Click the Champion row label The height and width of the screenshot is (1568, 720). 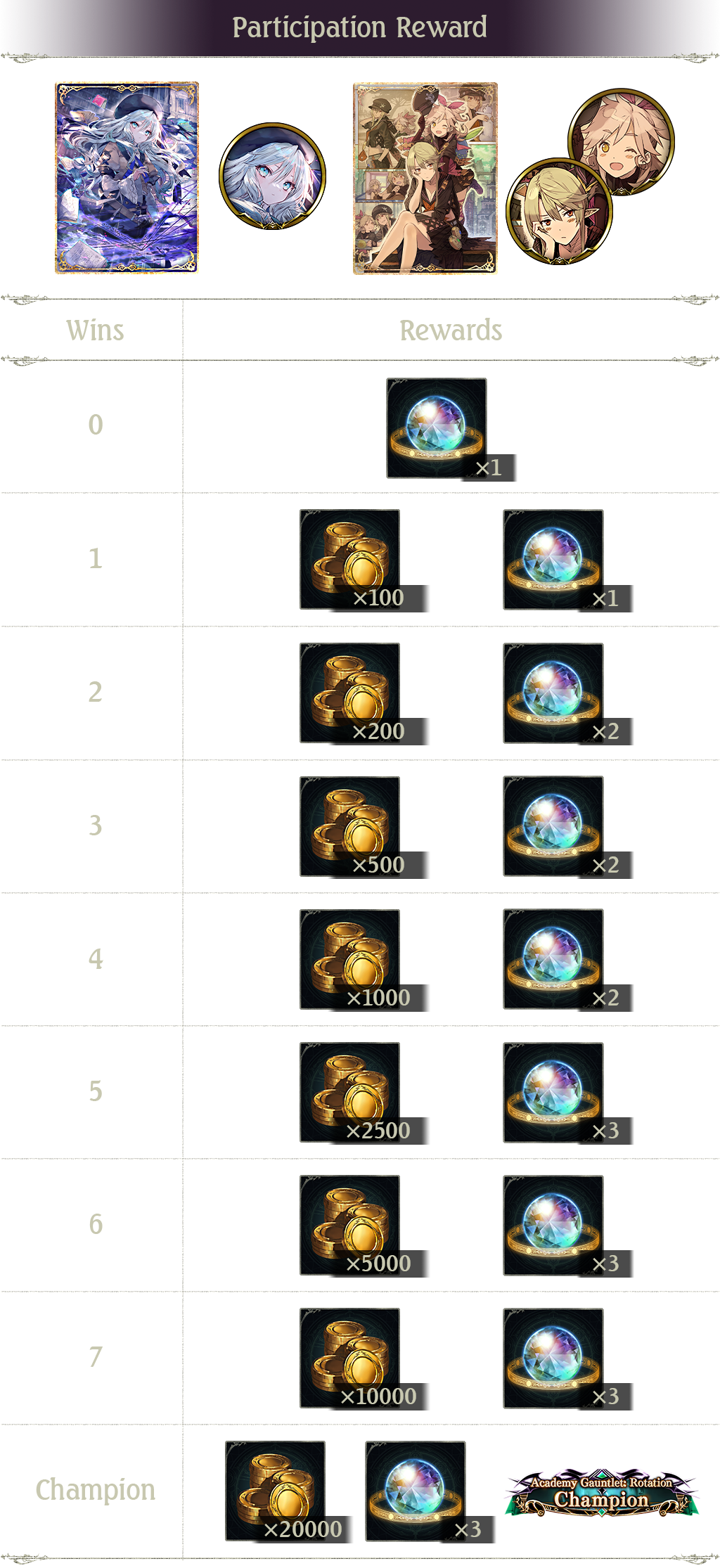pyautogui.click(x=96, y=1490)
